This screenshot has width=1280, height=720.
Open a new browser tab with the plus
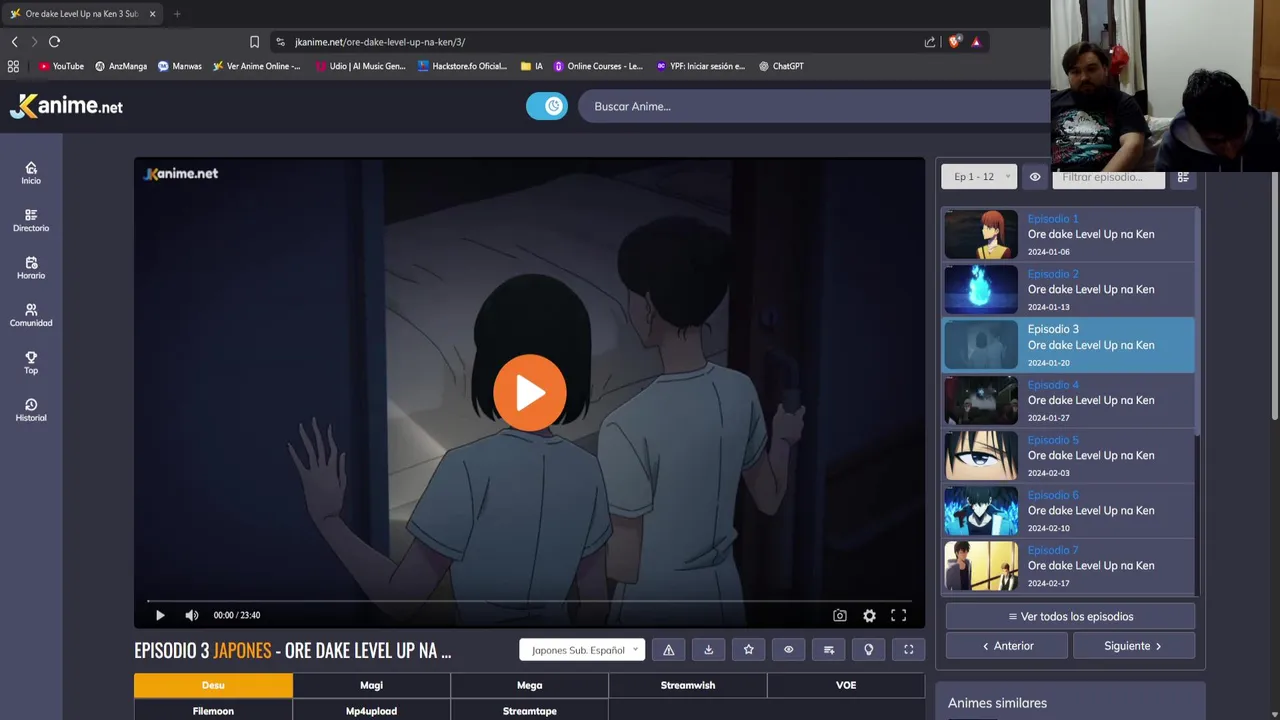tap(177, 14)
